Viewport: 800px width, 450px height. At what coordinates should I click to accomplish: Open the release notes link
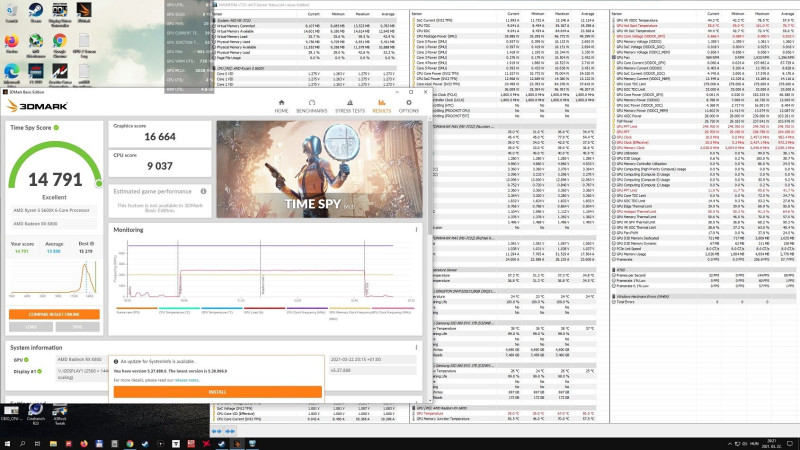[187, 380]
